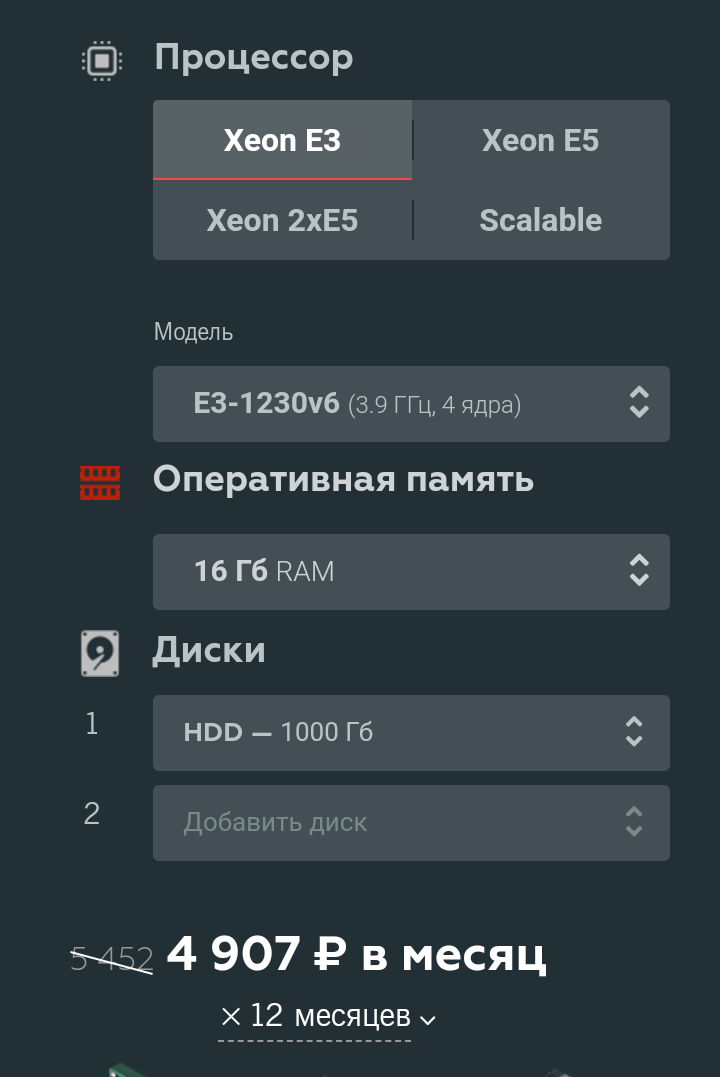Select the Scalable processor option

click(541, 220)
